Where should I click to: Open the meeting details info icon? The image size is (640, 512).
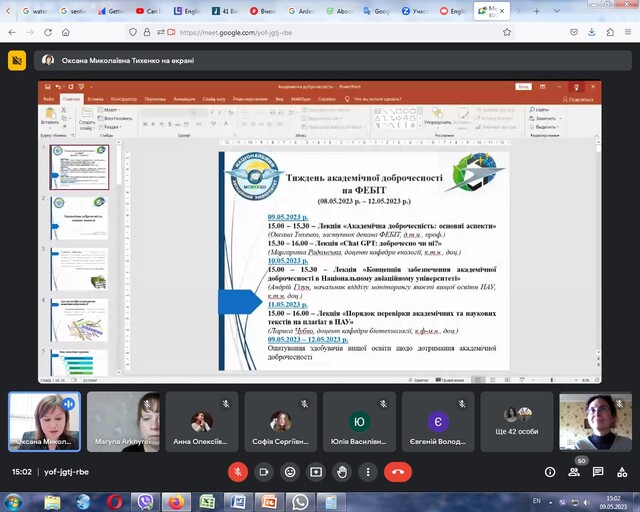(549, 471)
